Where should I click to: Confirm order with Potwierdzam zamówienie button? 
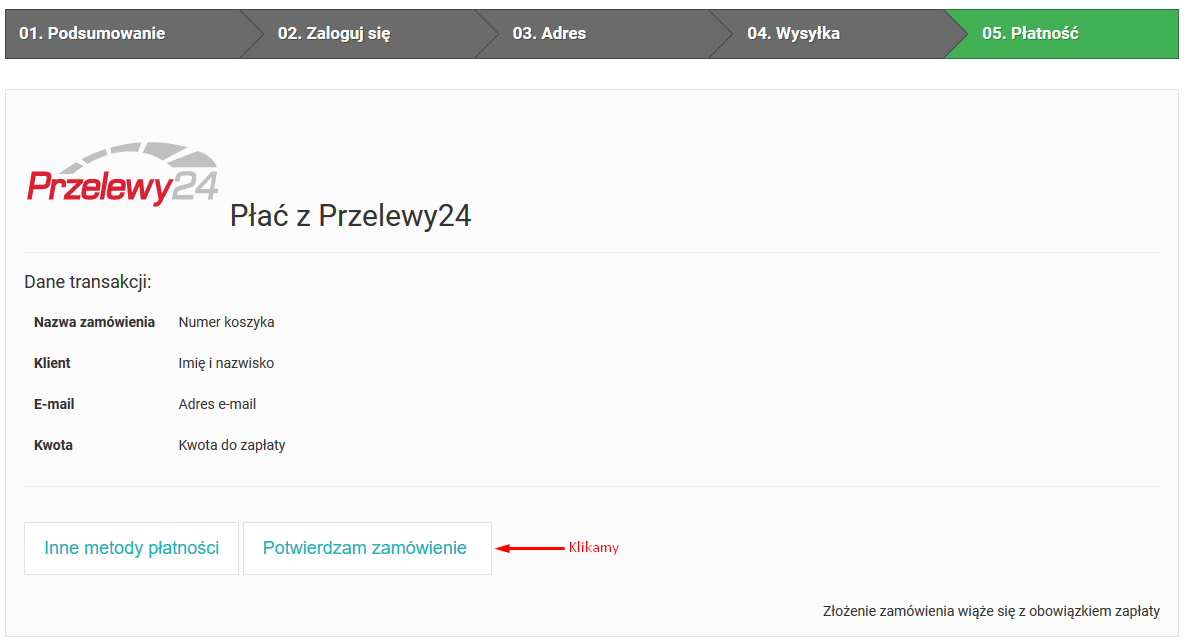(x=368, y=548)
